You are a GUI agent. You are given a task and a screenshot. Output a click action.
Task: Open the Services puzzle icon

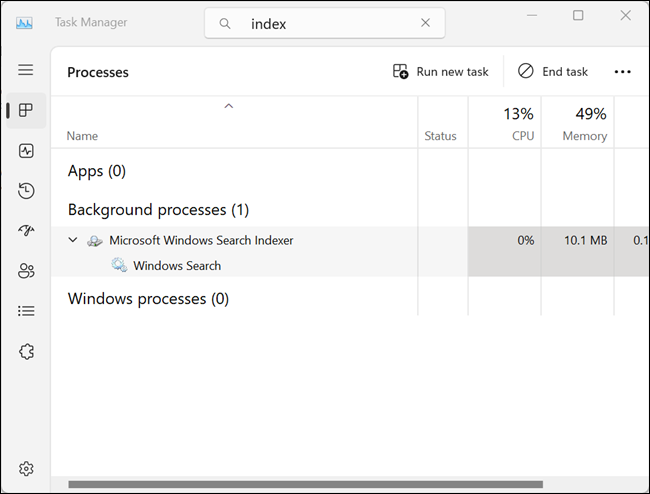pyautogui.click(x=26, y=352)
